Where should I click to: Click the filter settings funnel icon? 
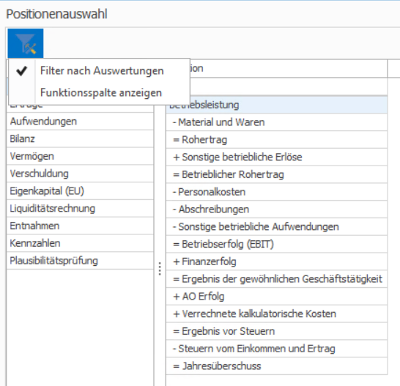[x=26, y=44]
